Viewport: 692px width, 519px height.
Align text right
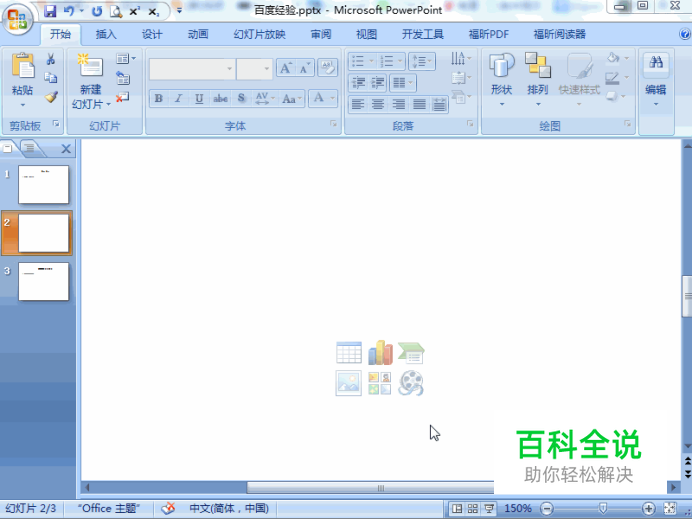tap(399, 105)
